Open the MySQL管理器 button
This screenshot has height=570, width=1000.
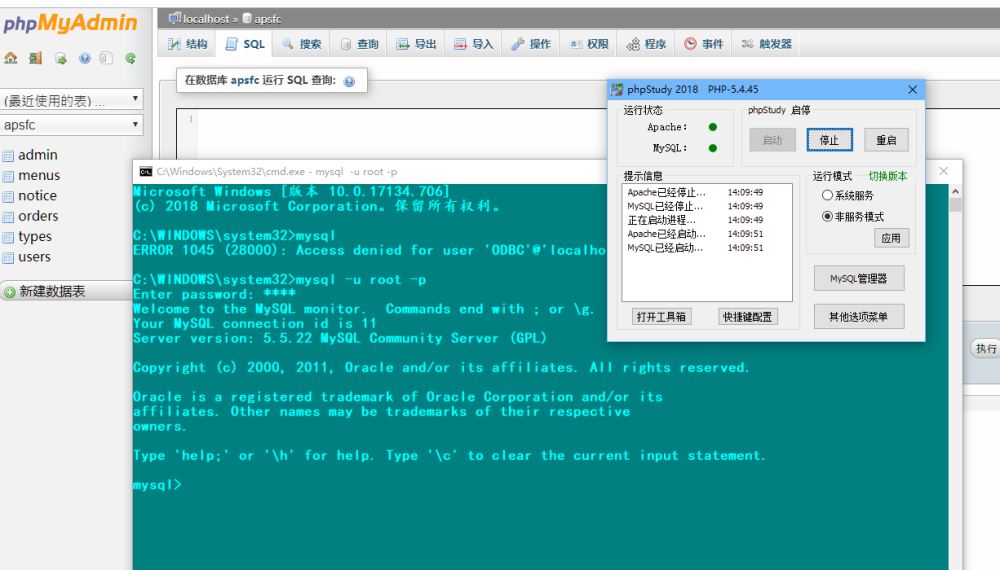[858, 279]
